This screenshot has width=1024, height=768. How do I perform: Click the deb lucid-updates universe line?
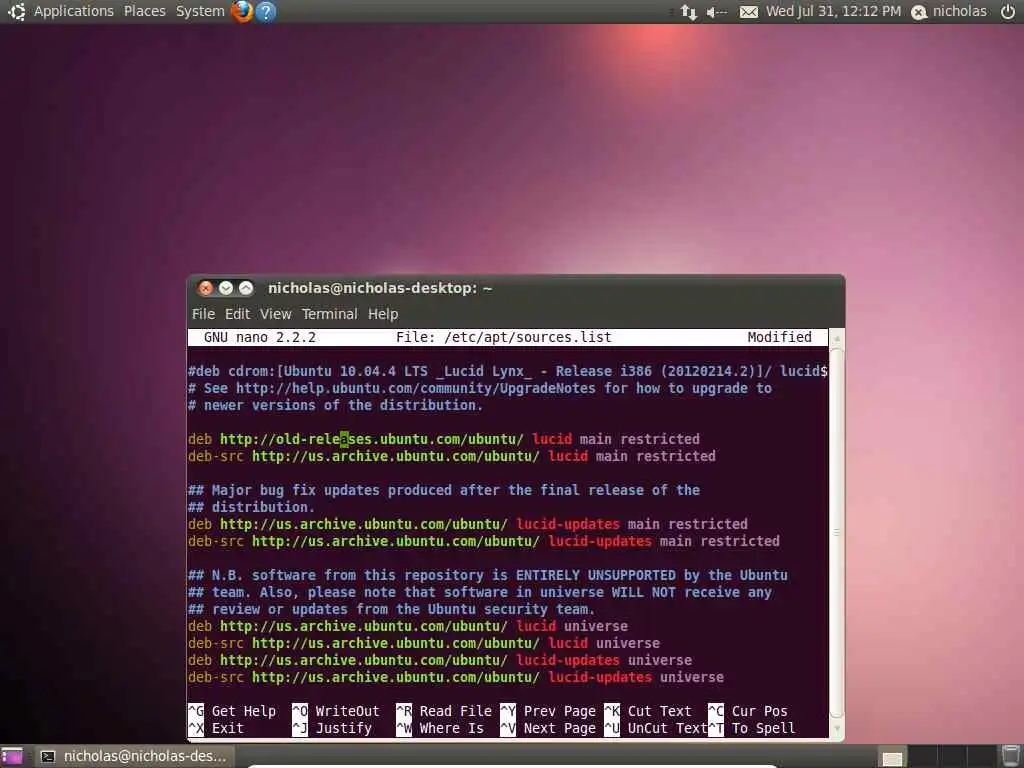coord(440,660)
